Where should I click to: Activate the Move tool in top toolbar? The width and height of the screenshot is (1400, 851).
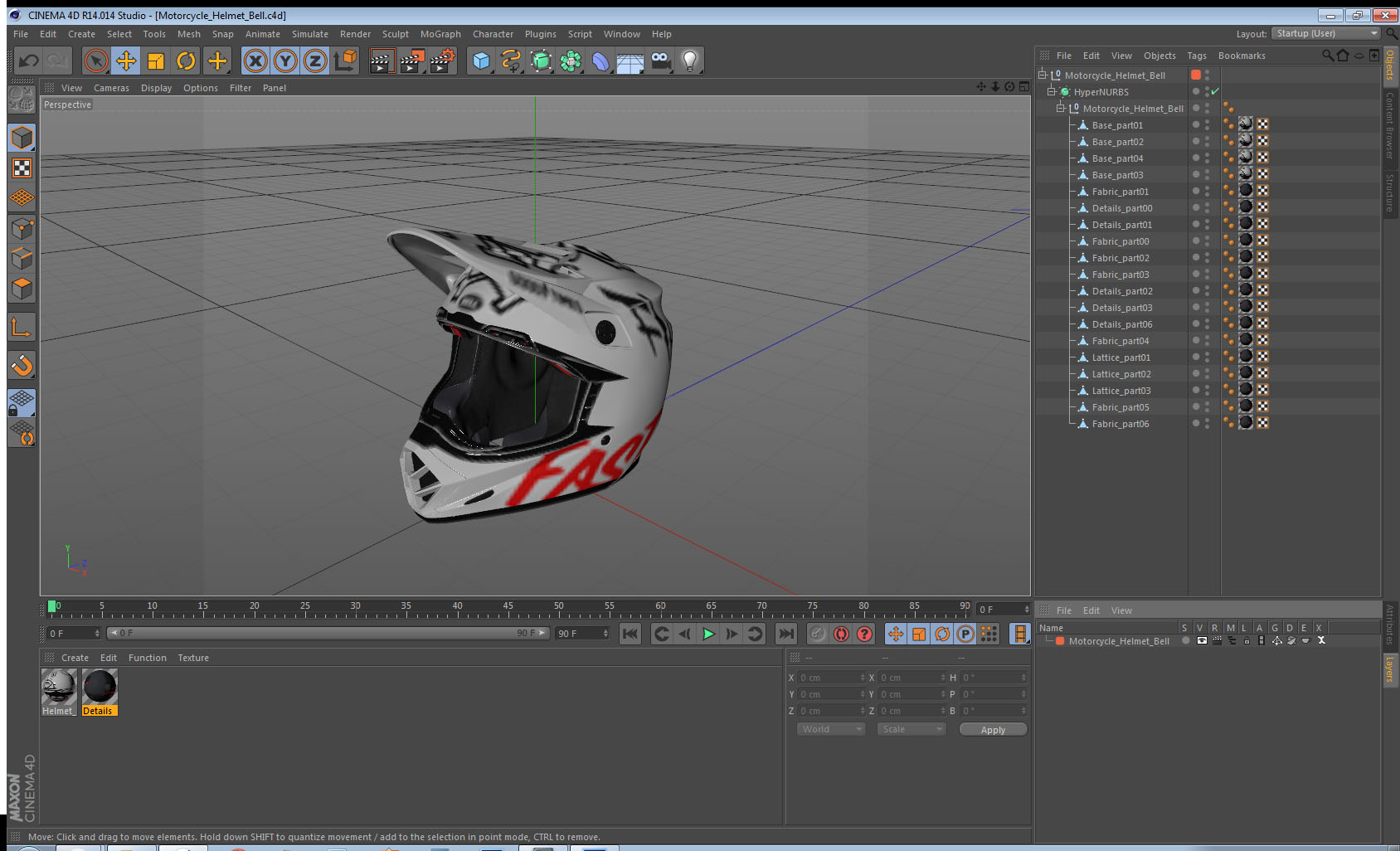[x=126, y=61]
